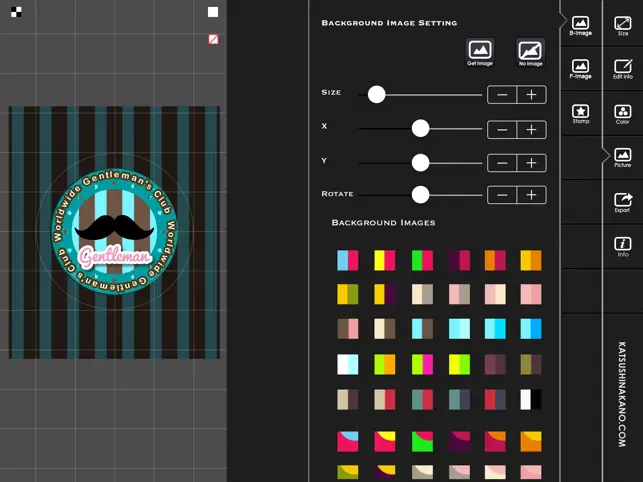This screenshot has height=482, width=643.
Task: Switch to the F-Image tab
Action: (580, 69)
